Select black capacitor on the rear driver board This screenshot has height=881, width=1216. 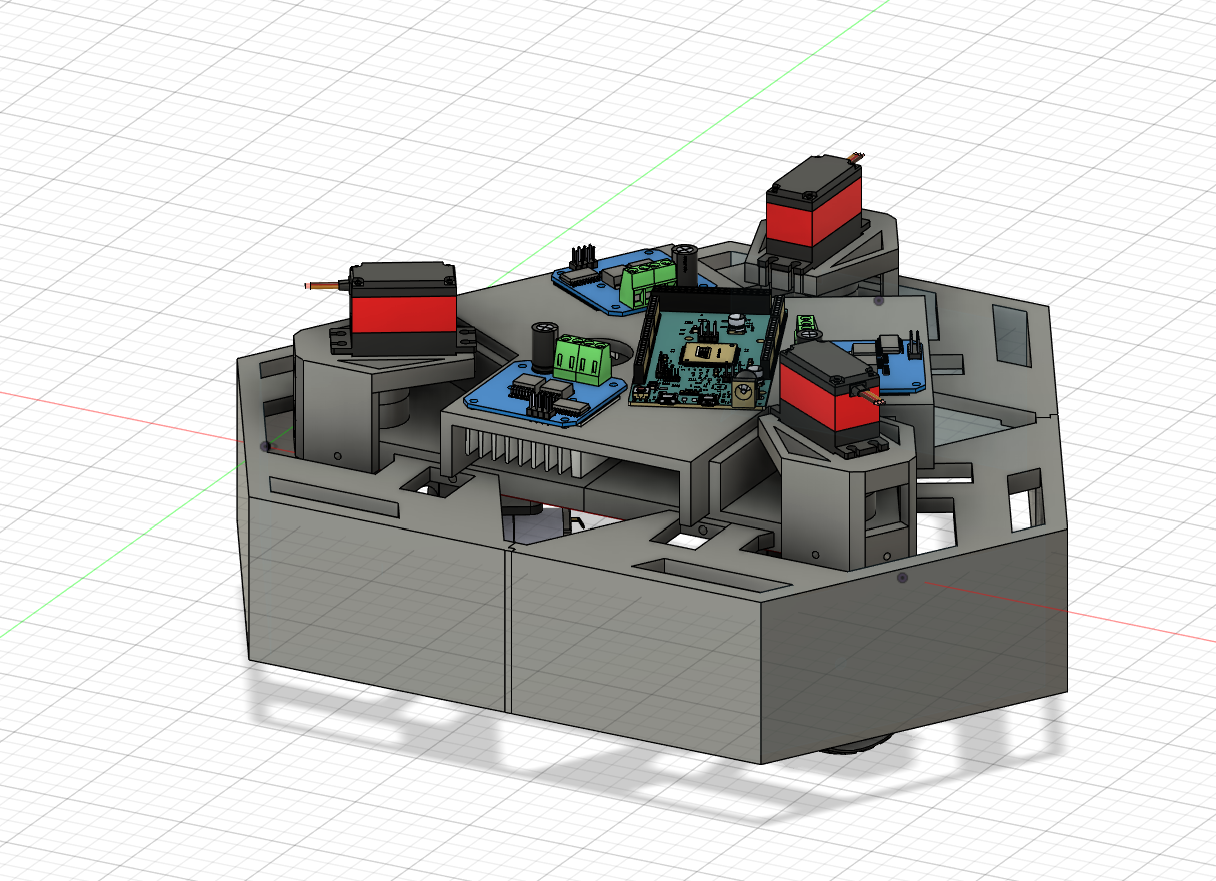point(685,262)
